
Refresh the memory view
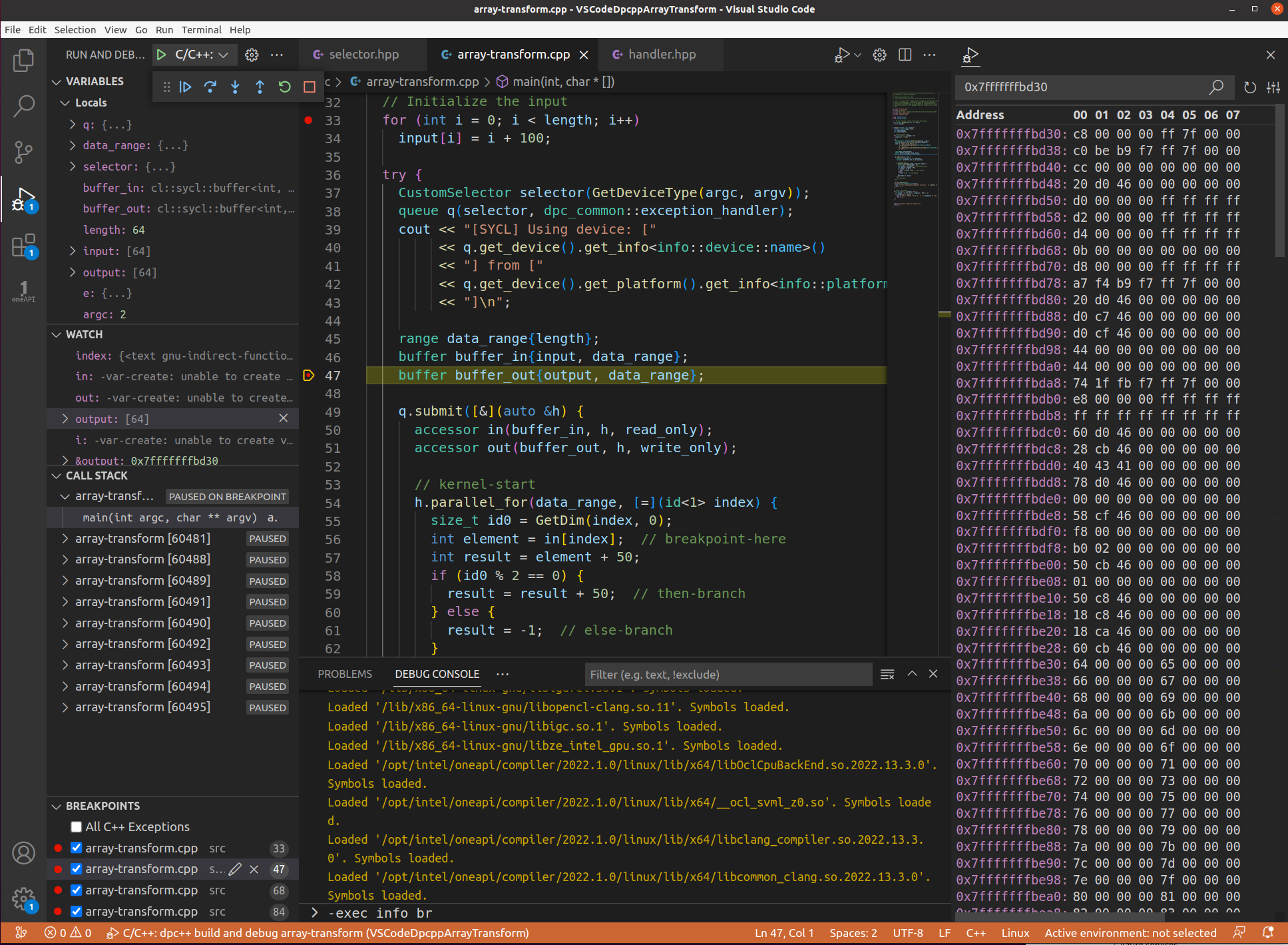tap(1249, 87)
